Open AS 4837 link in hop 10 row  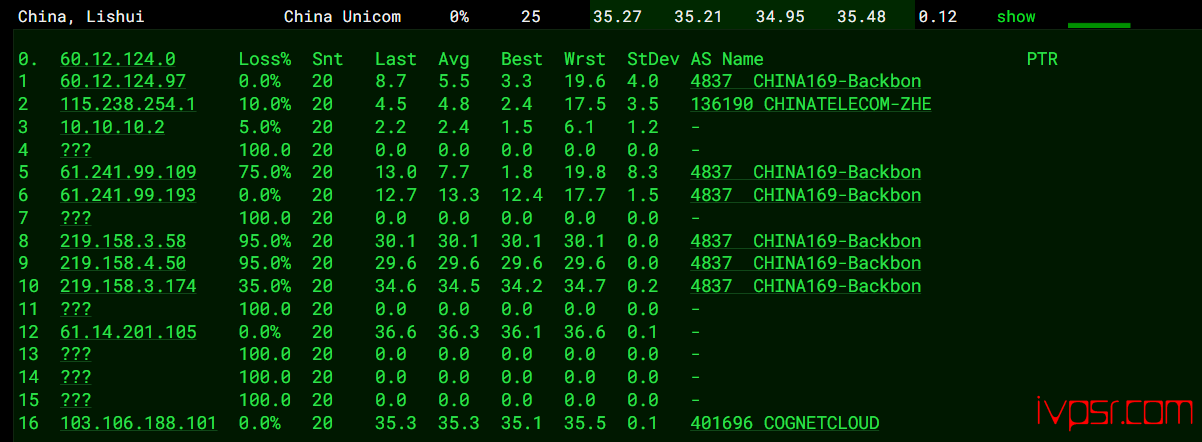(x=806, y=286)
